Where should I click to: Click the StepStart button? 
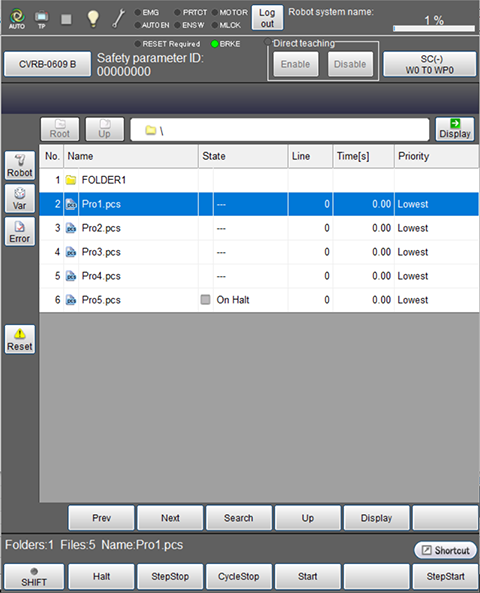445,576
